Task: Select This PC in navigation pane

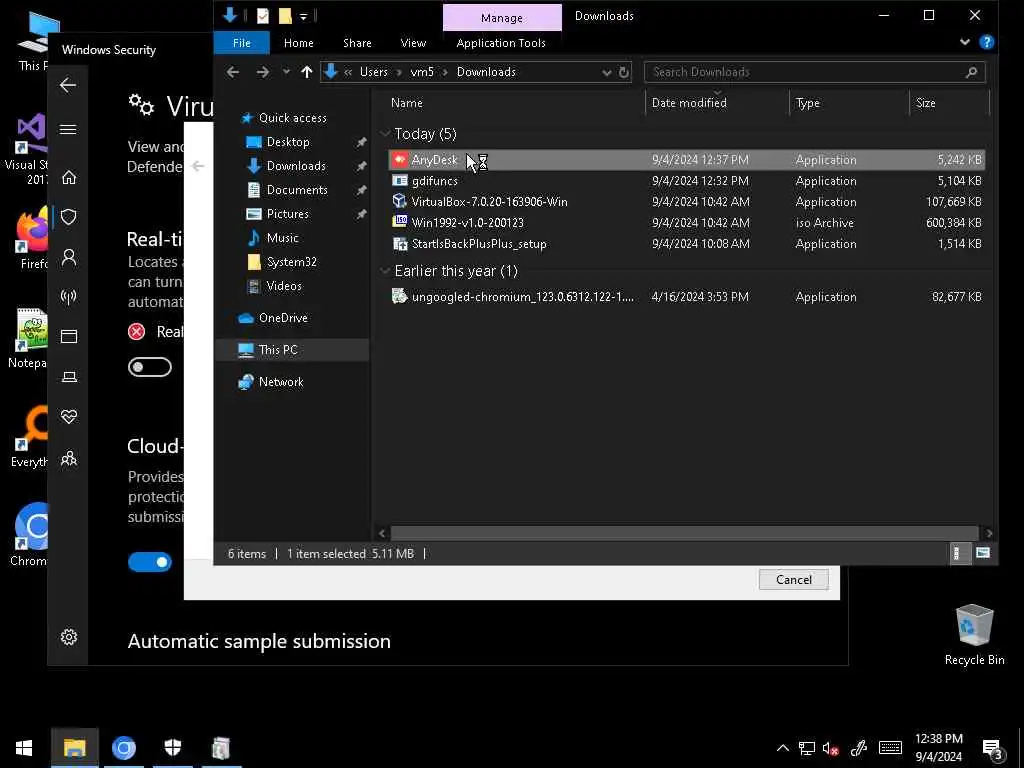Action: coord(278,349)
